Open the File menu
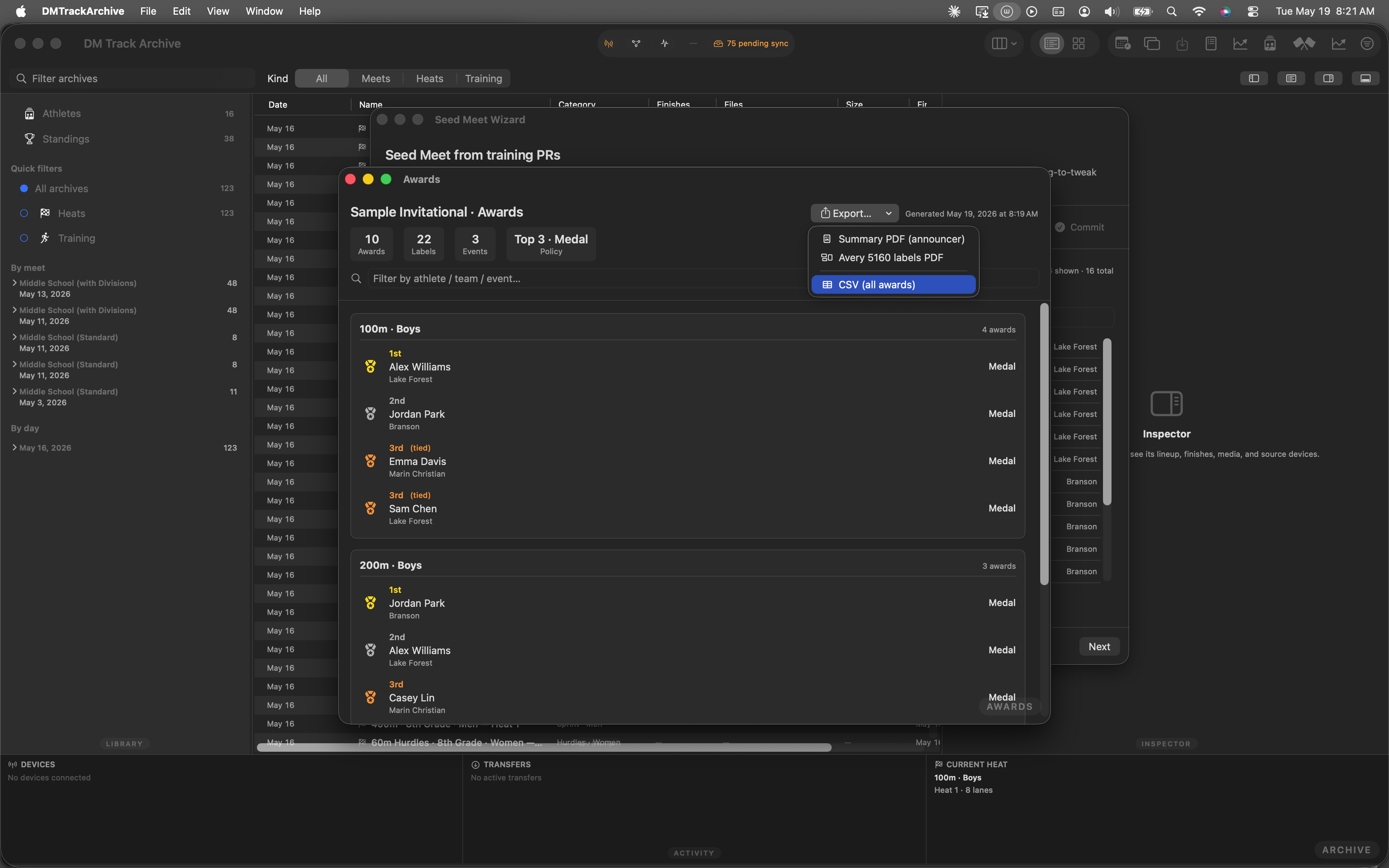The image size is (1389, 868). [148, 12]
